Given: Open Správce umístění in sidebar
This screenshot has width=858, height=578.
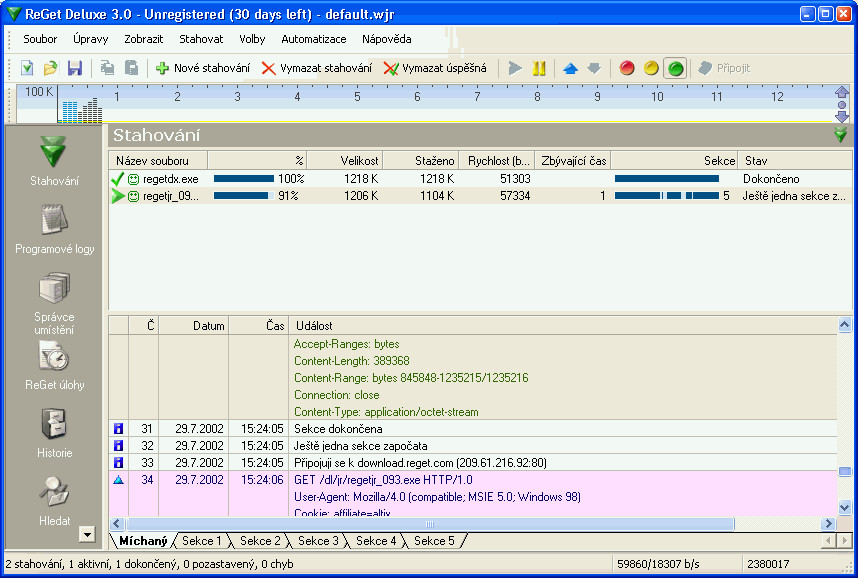Looking at the screenshot, I should (x=54, y=303).
